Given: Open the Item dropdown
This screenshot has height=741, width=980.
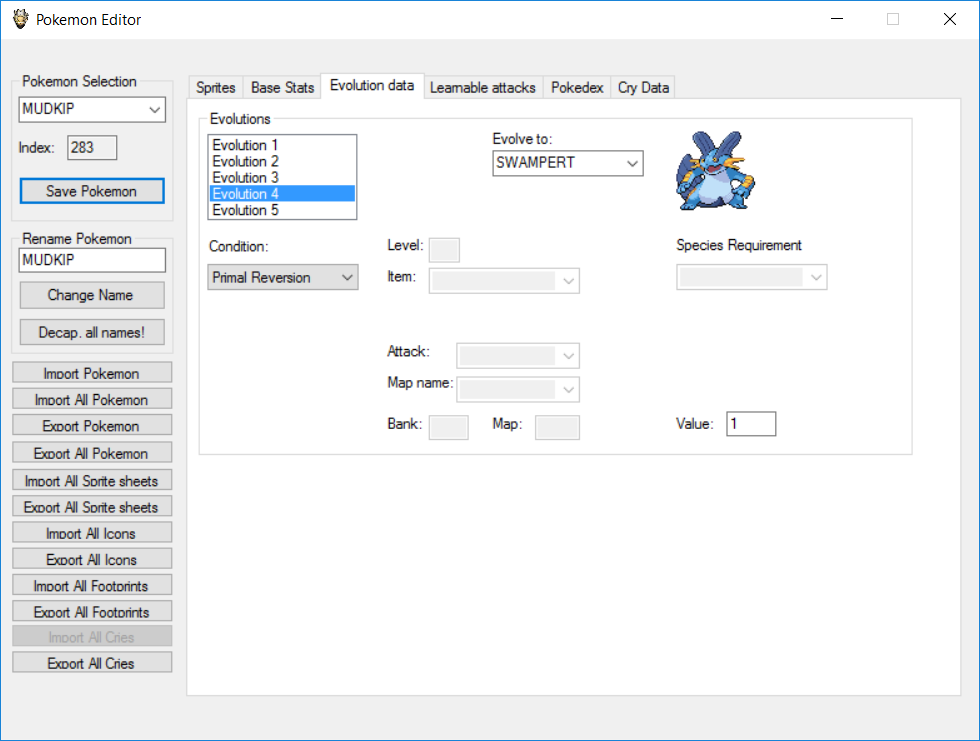Looking at the screenshot, I should [504, 281].
